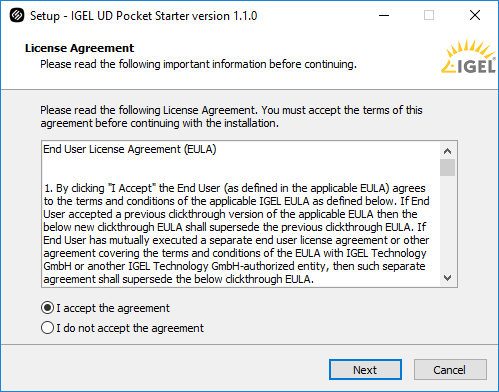Click the "Please read the following License Agreement" instruction
The height and width of the screenshot is (392, 499).
(231, 117)
